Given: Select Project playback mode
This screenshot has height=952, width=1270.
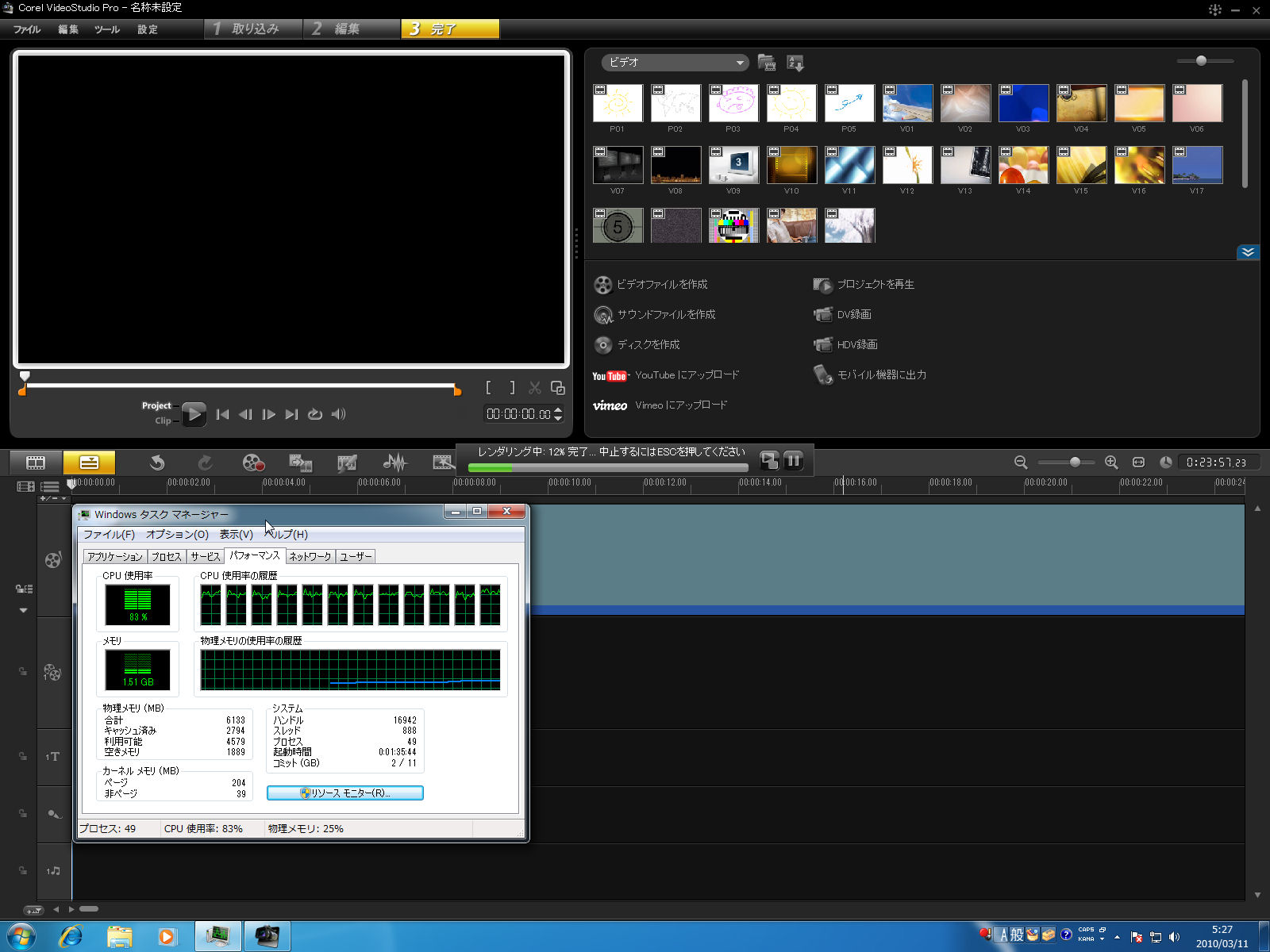Looking at the screenshot, I should tap(156, 405).
